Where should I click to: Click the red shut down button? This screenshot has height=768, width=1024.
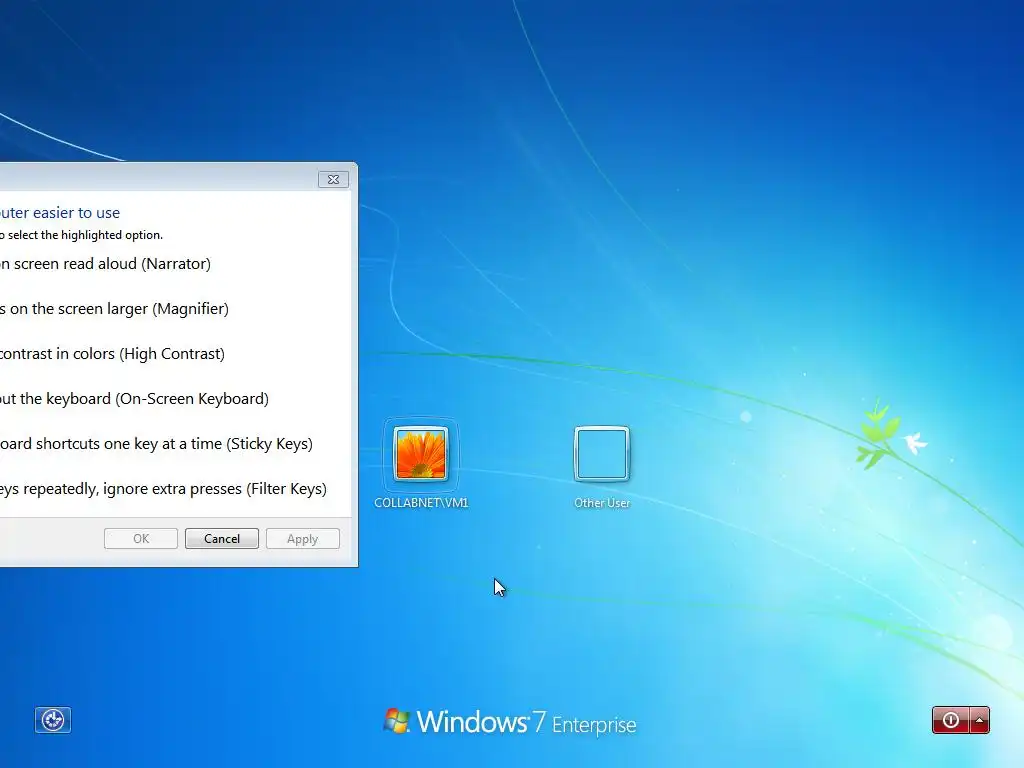pyautogui.click(x=950, y=720)
